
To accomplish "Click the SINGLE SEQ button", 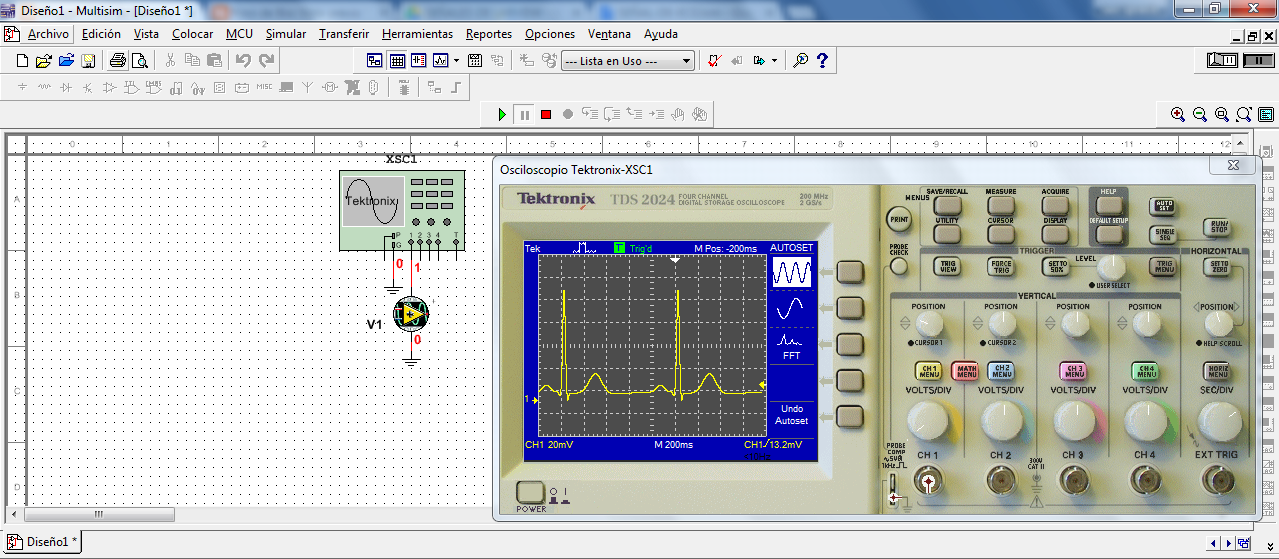I will (1164, 234).
